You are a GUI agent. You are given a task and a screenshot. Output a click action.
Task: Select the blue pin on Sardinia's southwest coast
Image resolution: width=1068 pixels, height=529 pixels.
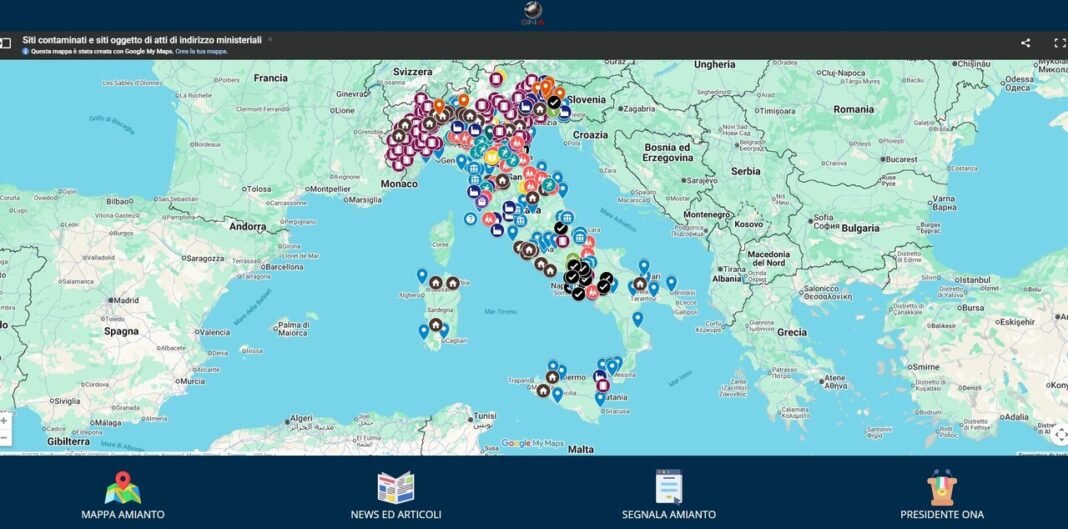coord(424,331)
